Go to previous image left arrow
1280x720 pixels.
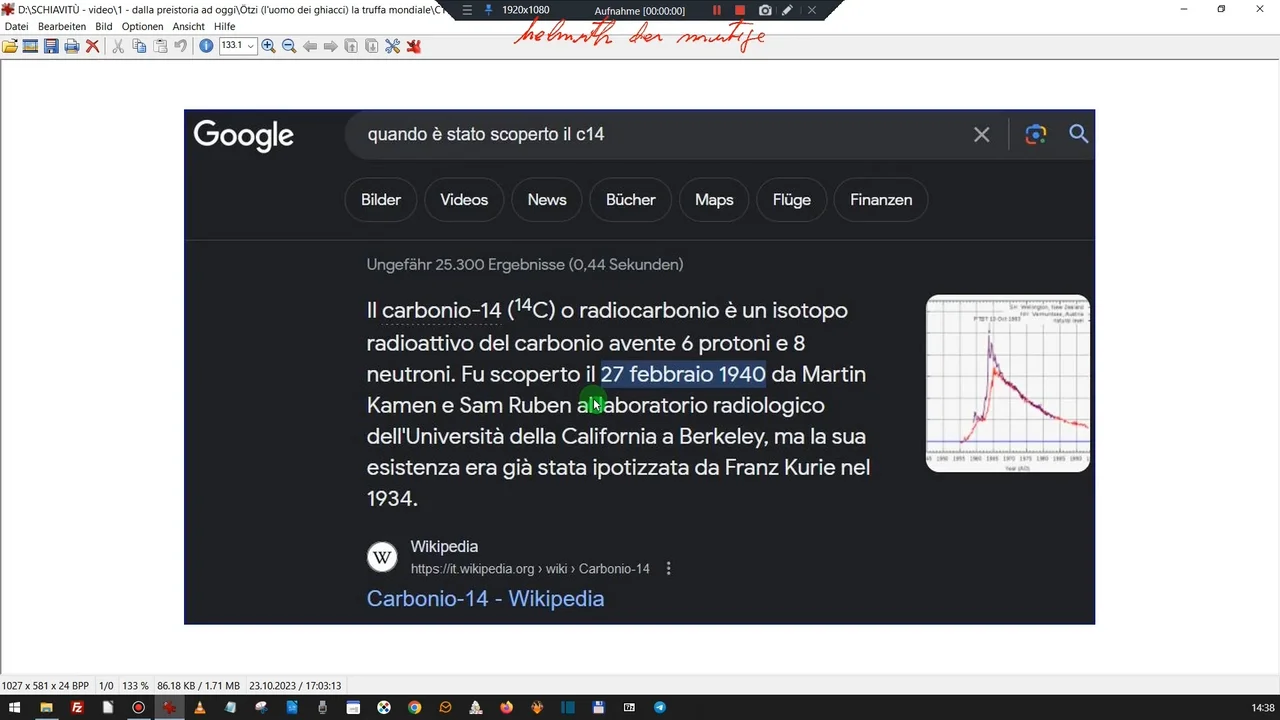pos(310,46)
